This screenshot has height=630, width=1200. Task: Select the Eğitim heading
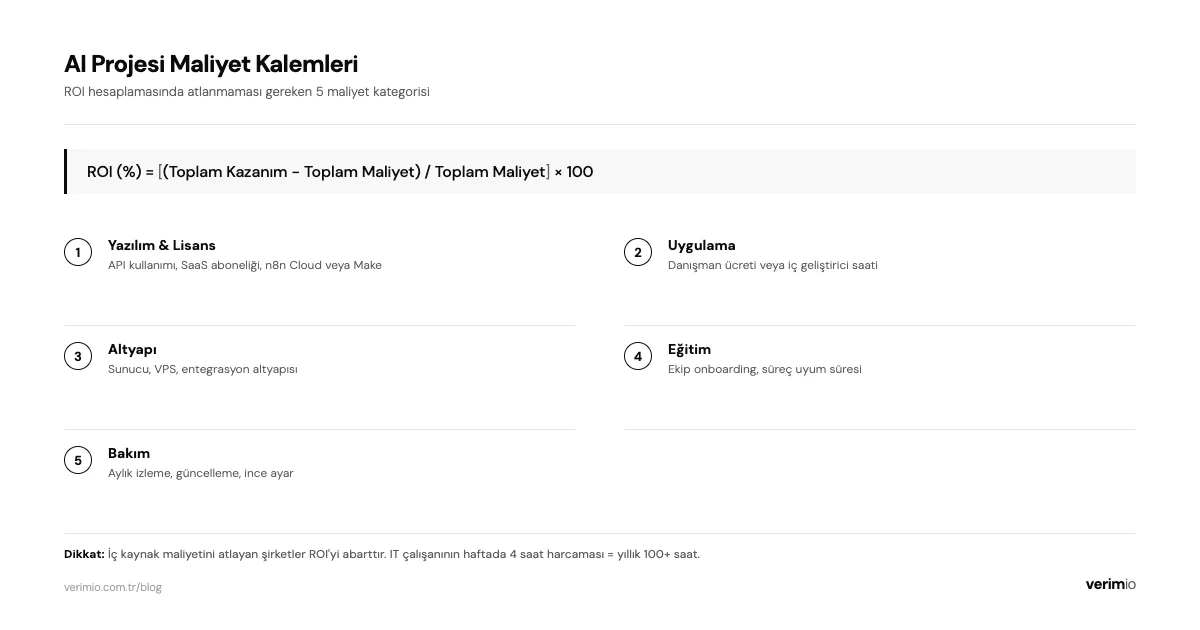click(x=690, y=349)
